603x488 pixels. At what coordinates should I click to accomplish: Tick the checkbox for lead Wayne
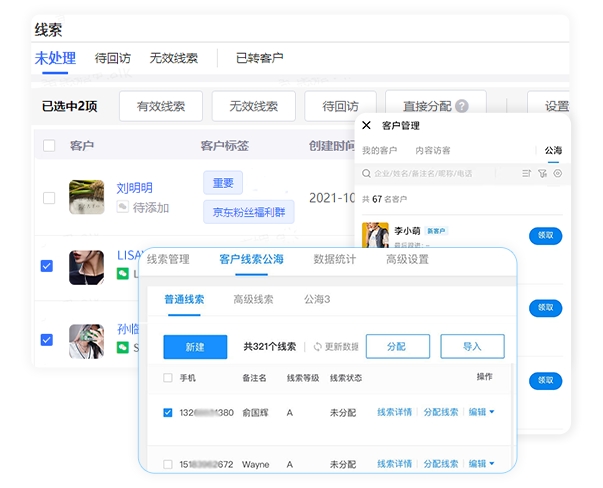[167, 464]
